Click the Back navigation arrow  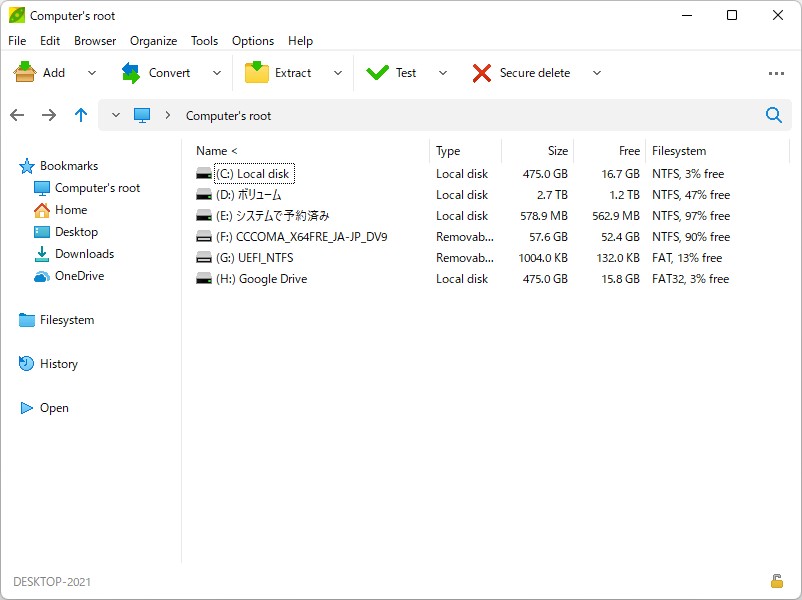[x=17, y=115]
